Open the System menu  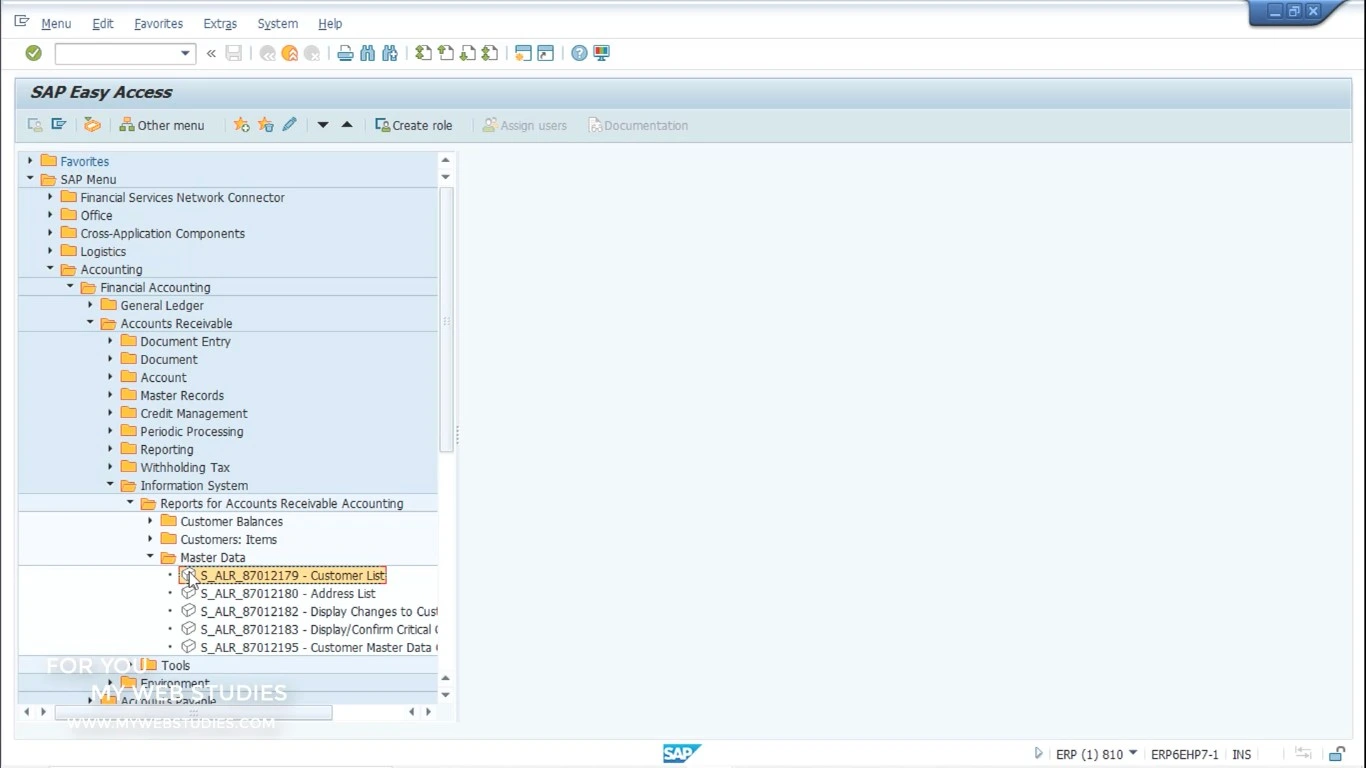click(277, 23)
